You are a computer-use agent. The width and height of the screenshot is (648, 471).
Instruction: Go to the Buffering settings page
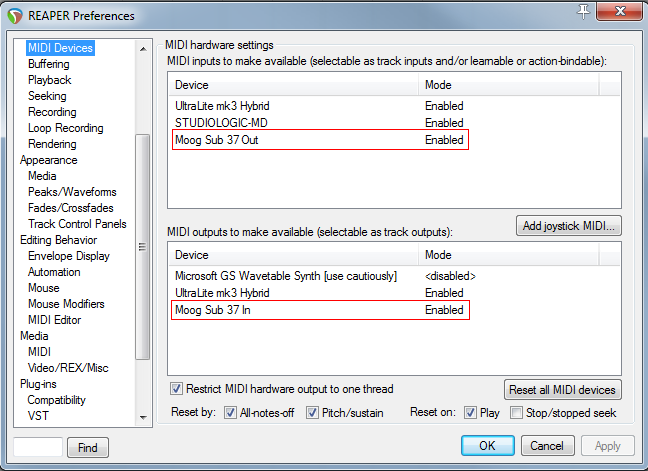pos(49,64)
